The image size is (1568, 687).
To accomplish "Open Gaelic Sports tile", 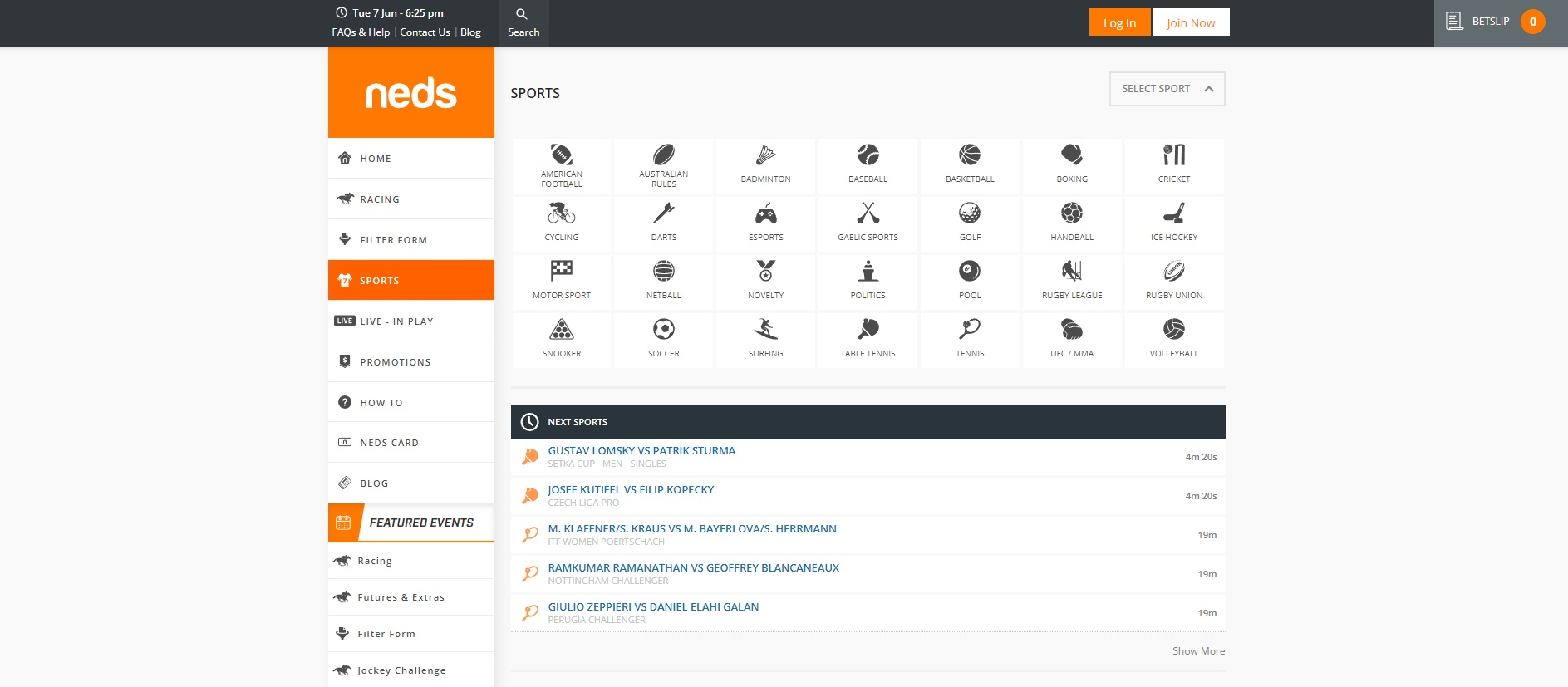I will pyautogui.click(x=868, y=224).
